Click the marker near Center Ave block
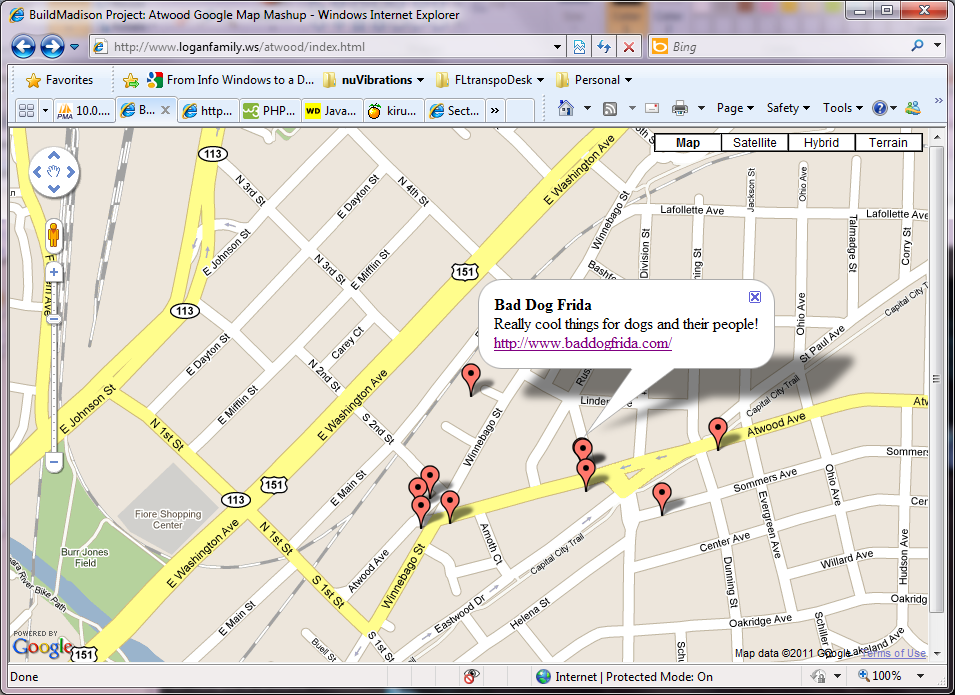Screen dimensions: 980x695 pos(662,498)
